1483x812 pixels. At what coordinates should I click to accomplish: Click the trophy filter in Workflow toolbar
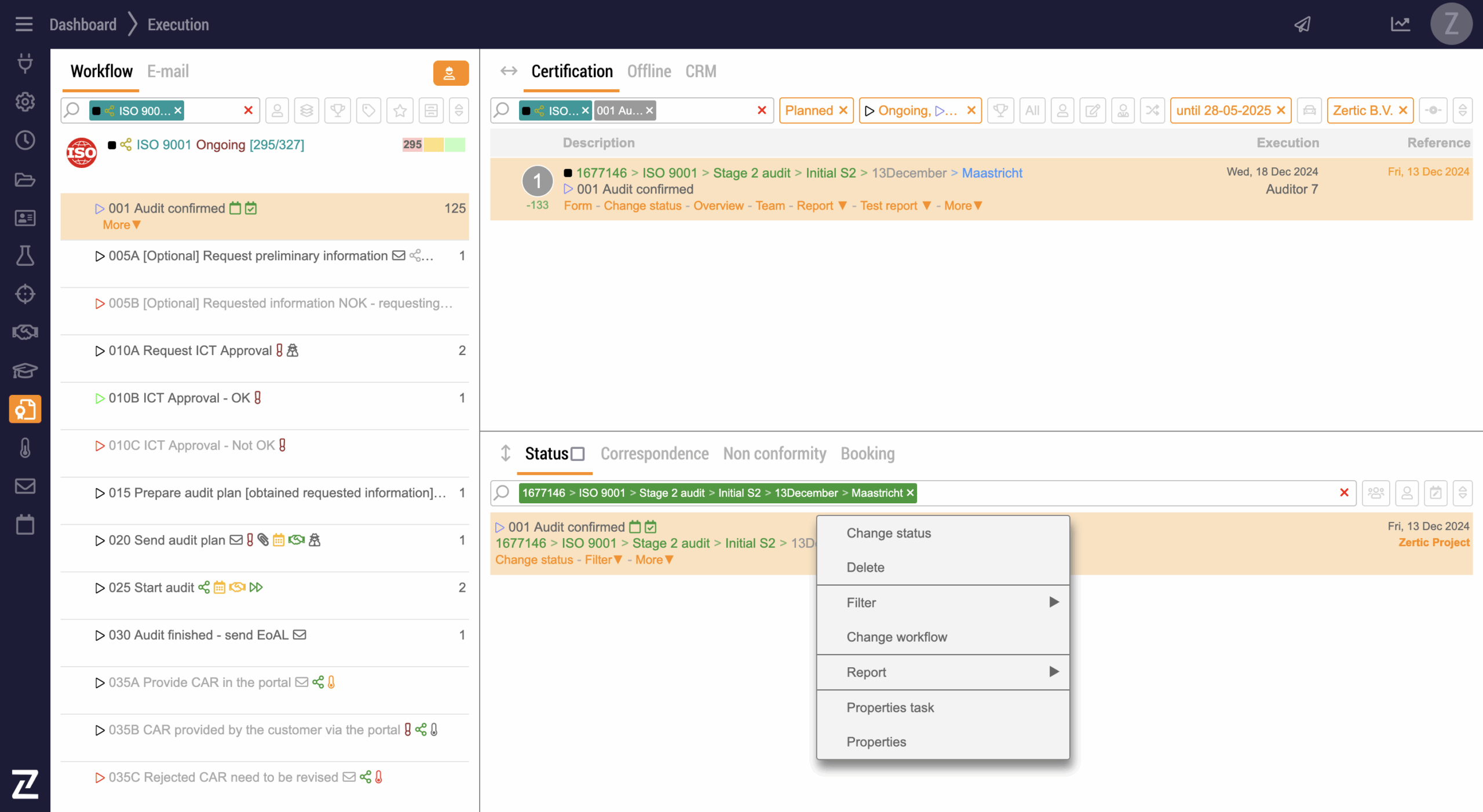coord(338,111)
